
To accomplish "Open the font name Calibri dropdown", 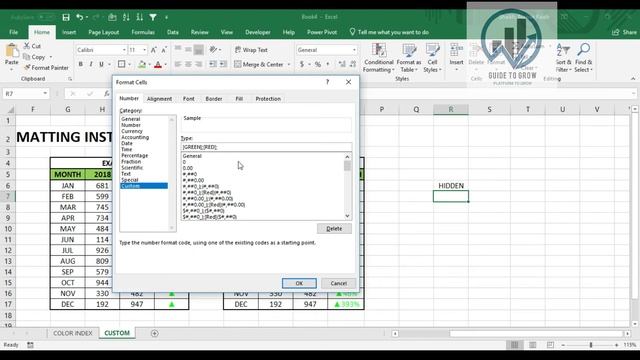I will pyautogui.click(x=124, y=50).
